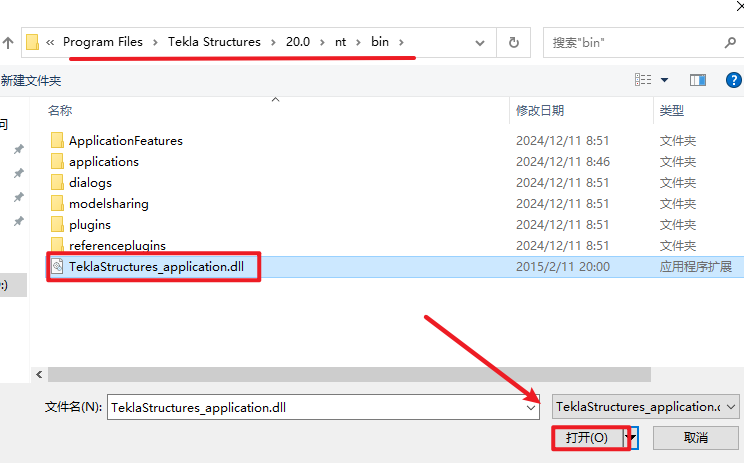
Task: Expand chevron after Program Files
Action: pyautogui.click(x=155, y=43)
